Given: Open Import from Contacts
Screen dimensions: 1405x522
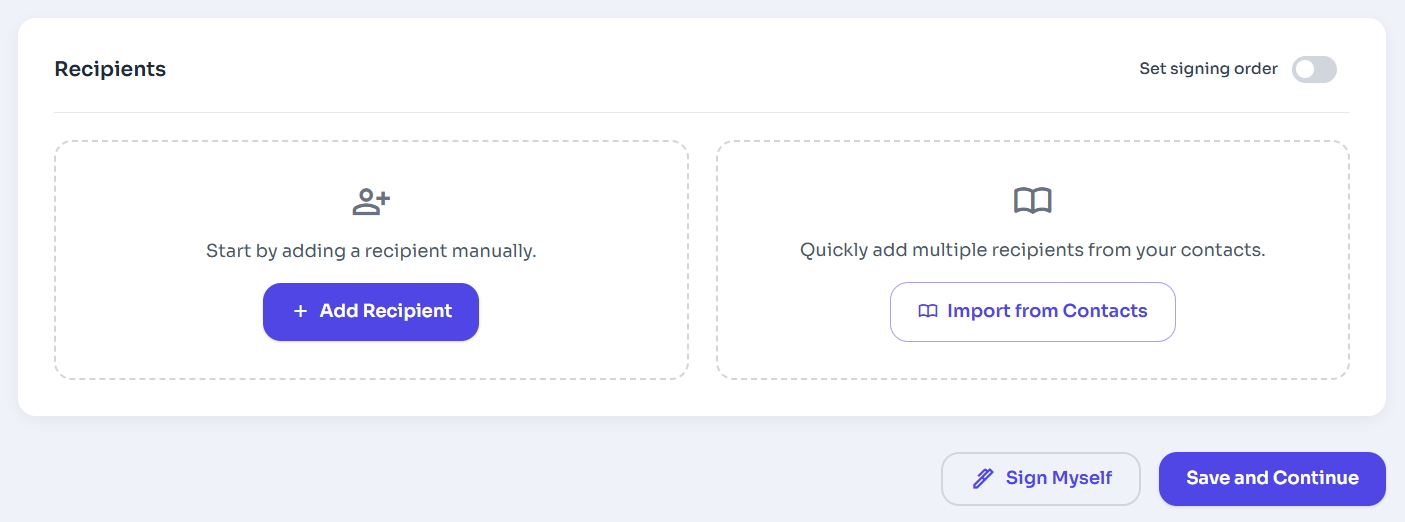Looking at the screenshot, I should [1032, 312].
